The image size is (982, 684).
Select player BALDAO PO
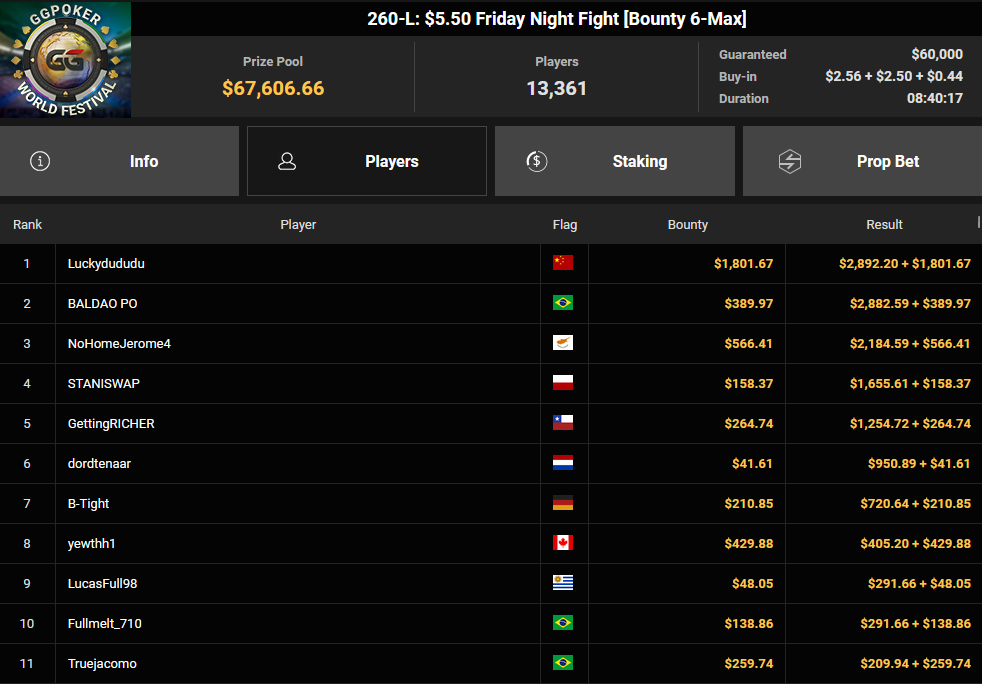click(102, 304)
